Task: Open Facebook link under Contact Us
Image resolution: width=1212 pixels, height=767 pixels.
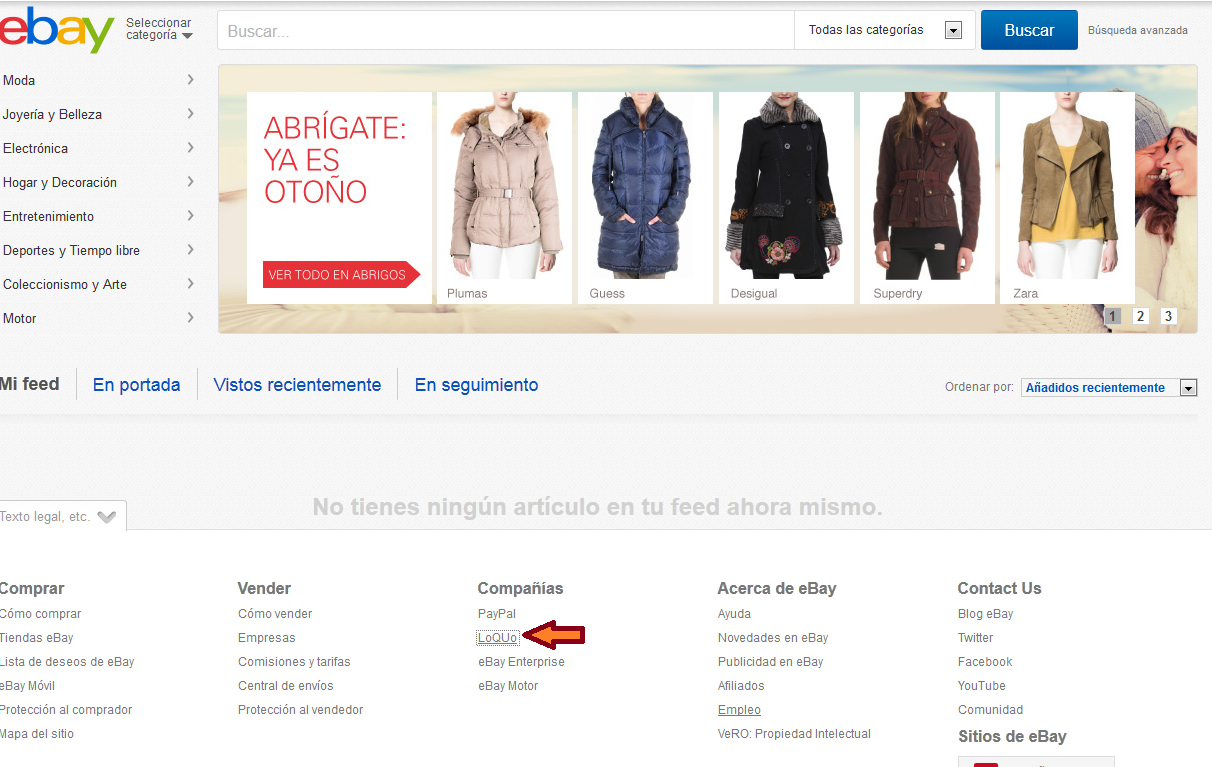Action: 985,662
